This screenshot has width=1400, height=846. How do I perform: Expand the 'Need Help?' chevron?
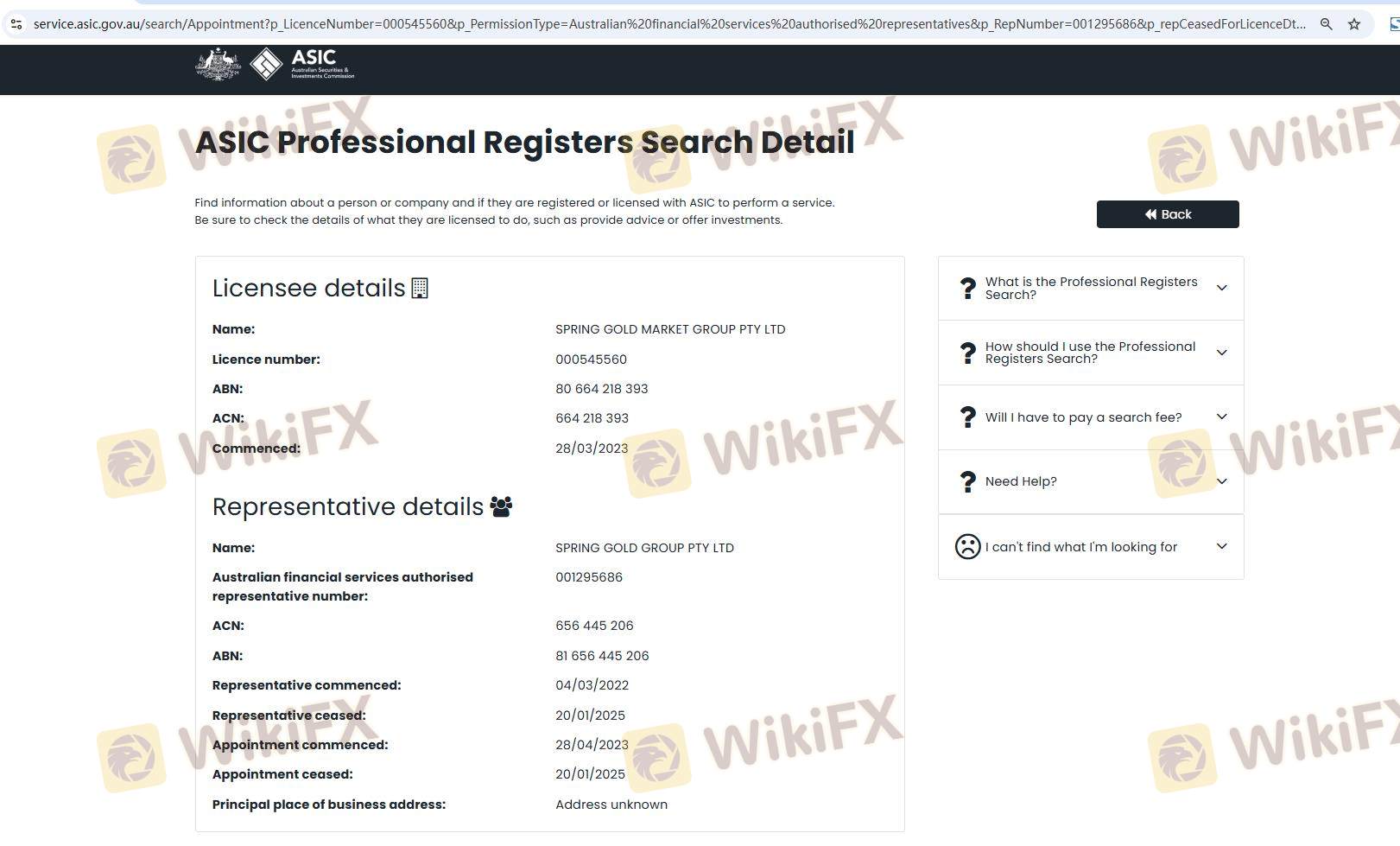tap(1221, 481)
